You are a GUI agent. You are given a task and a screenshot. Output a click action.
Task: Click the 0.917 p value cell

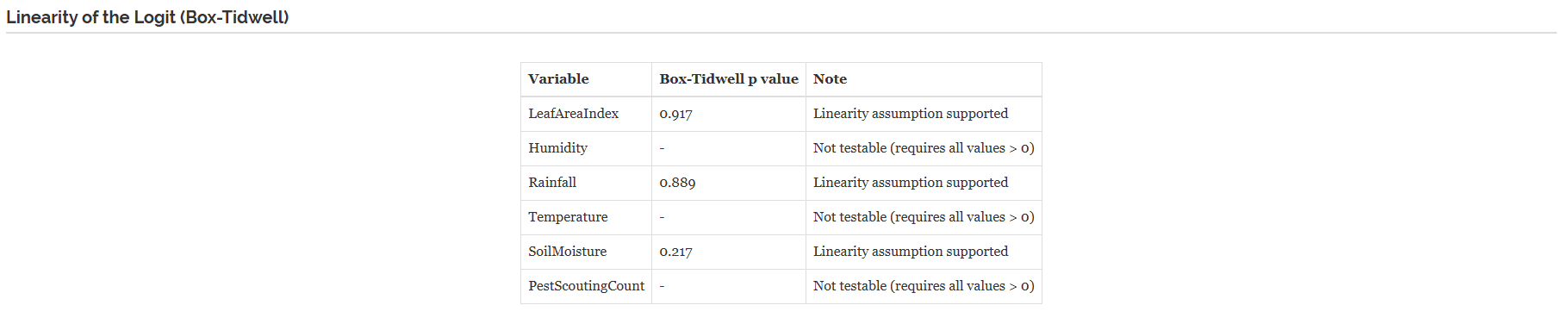pyautogui.click(x=729, y=114)
